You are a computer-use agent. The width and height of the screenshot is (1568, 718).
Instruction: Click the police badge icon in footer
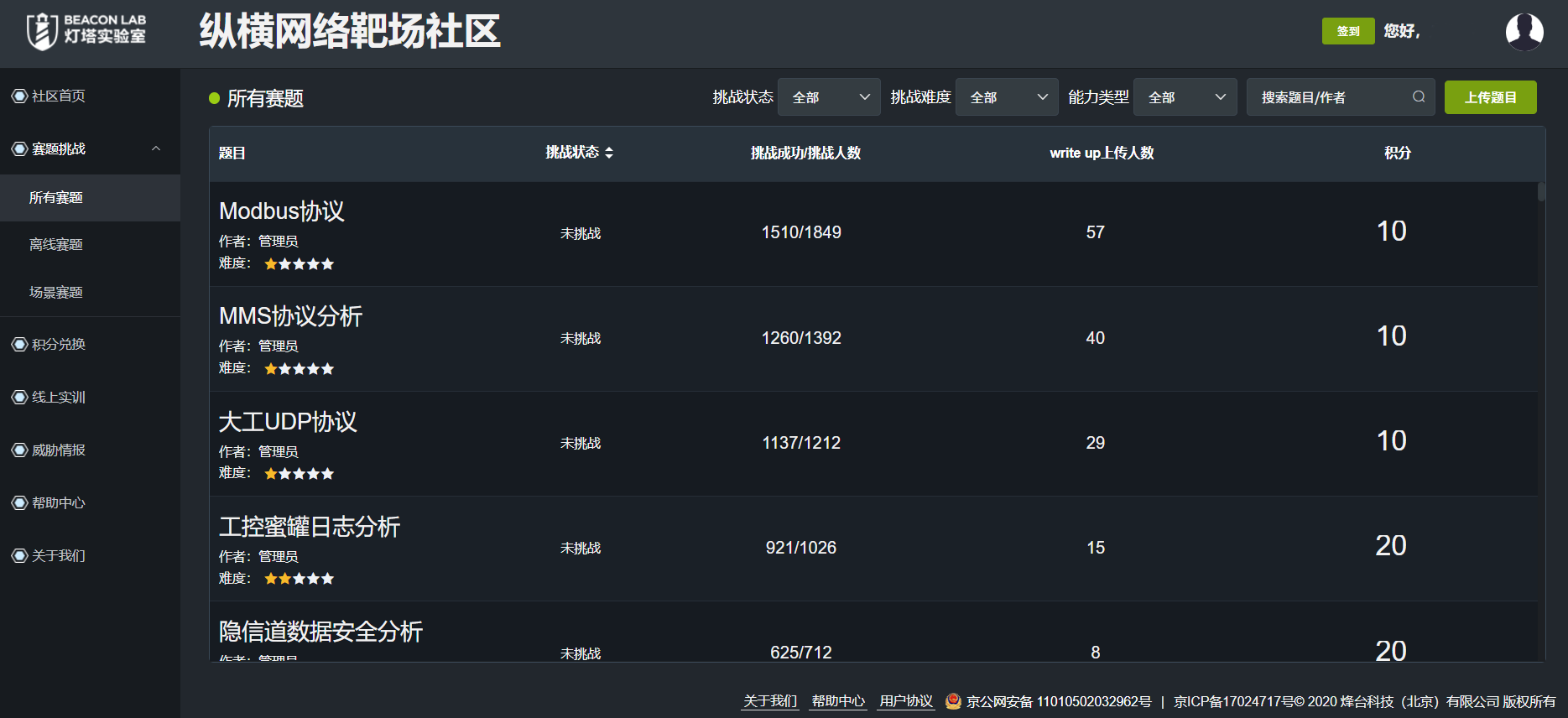[953, 701]
